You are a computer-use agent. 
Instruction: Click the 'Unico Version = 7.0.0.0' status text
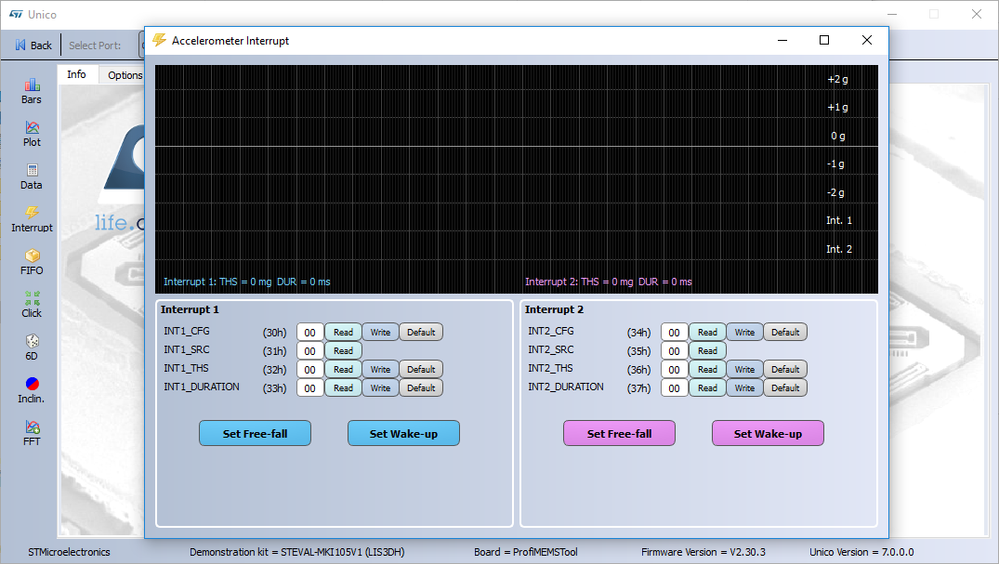pyautogui.click(x=861, y=552)
